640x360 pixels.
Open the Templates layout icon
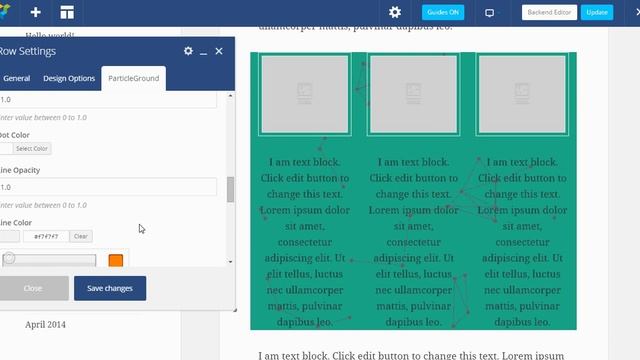[67, 12]
